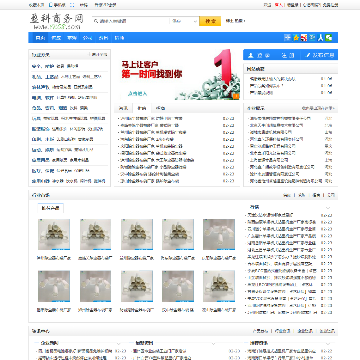Open the first product thumbnail in the second row
Image resolution: width=360 pixels, height=360 pixels.
point(54,286)
